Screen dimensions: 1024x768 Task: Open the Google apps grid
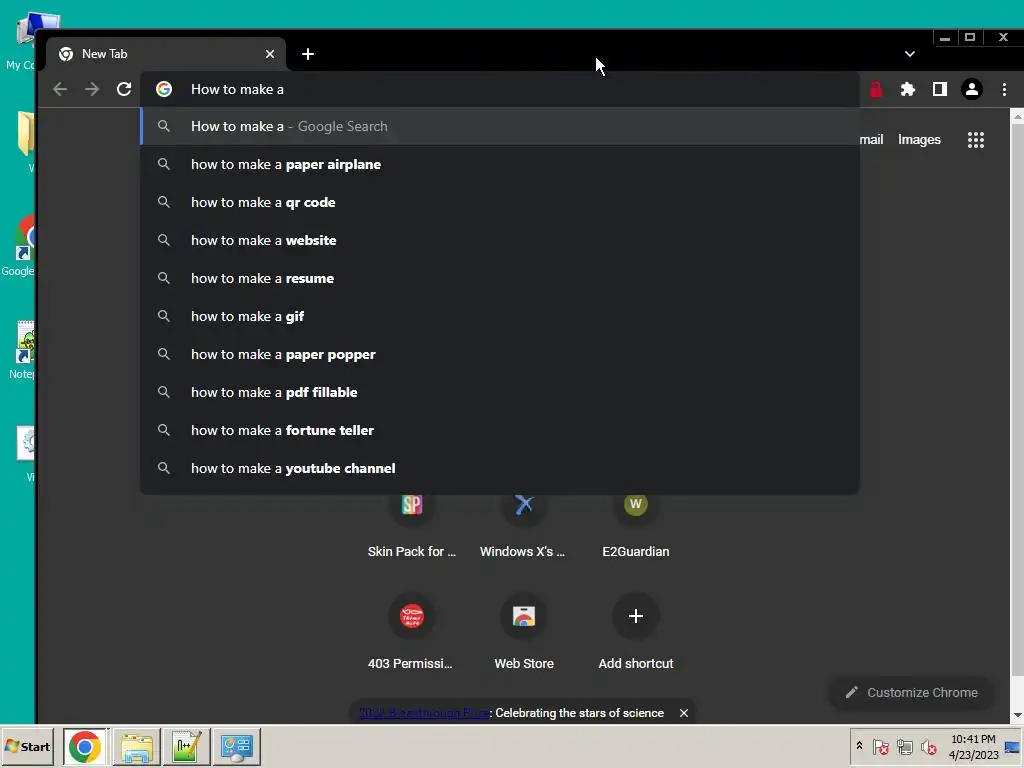[976, 140]
